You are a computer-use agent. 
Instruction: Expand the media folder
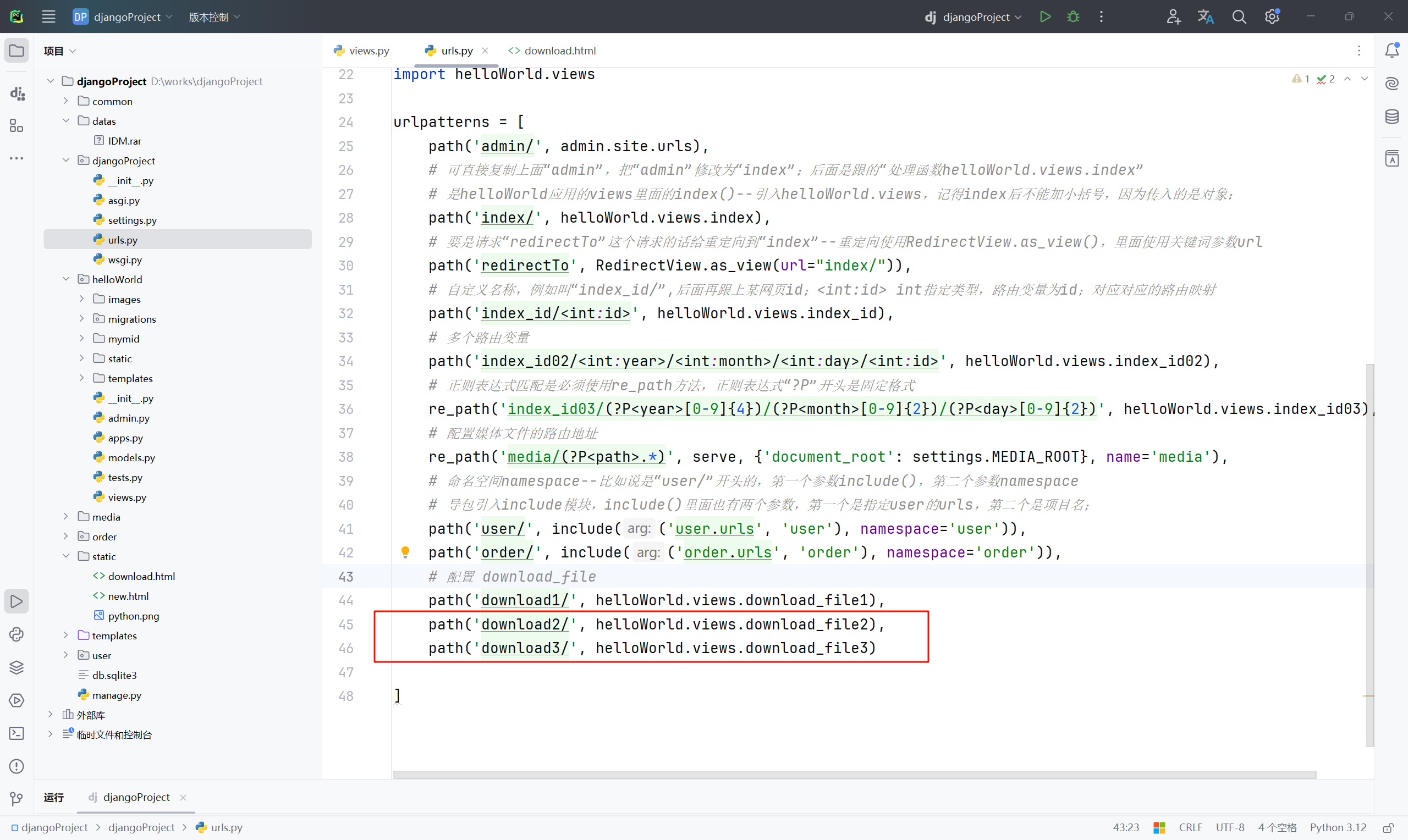65,517
